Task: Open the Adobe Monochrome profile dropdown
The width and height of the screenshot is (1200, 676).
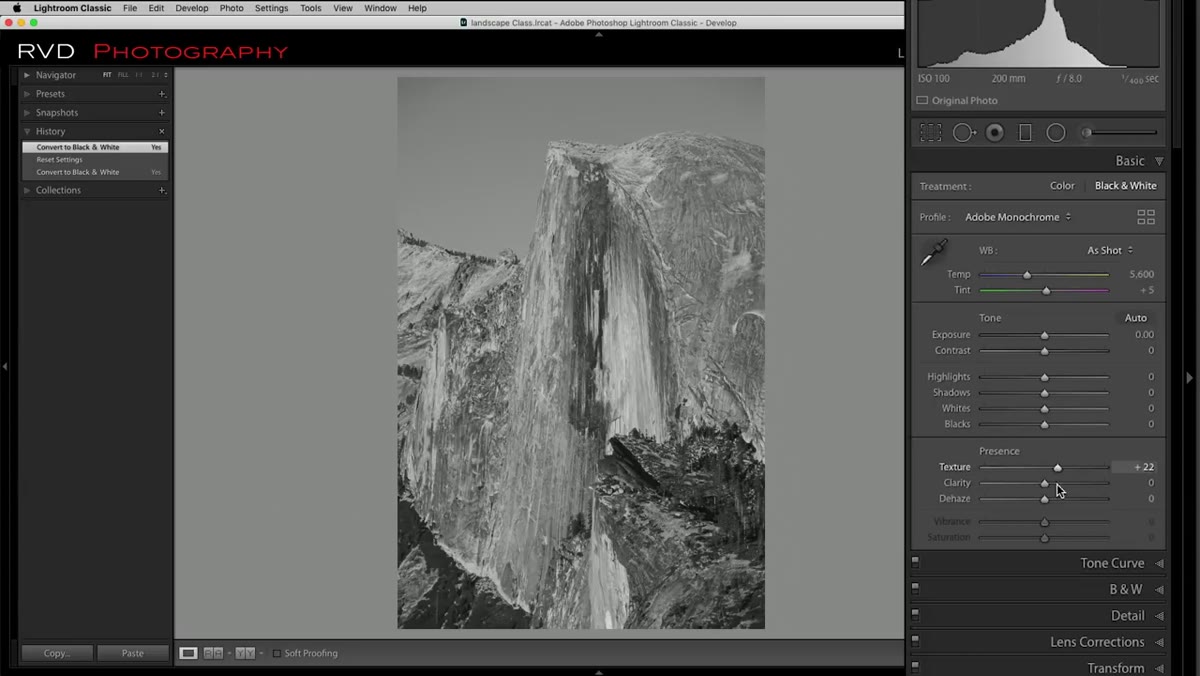Action: click(x=1017, y=217)
